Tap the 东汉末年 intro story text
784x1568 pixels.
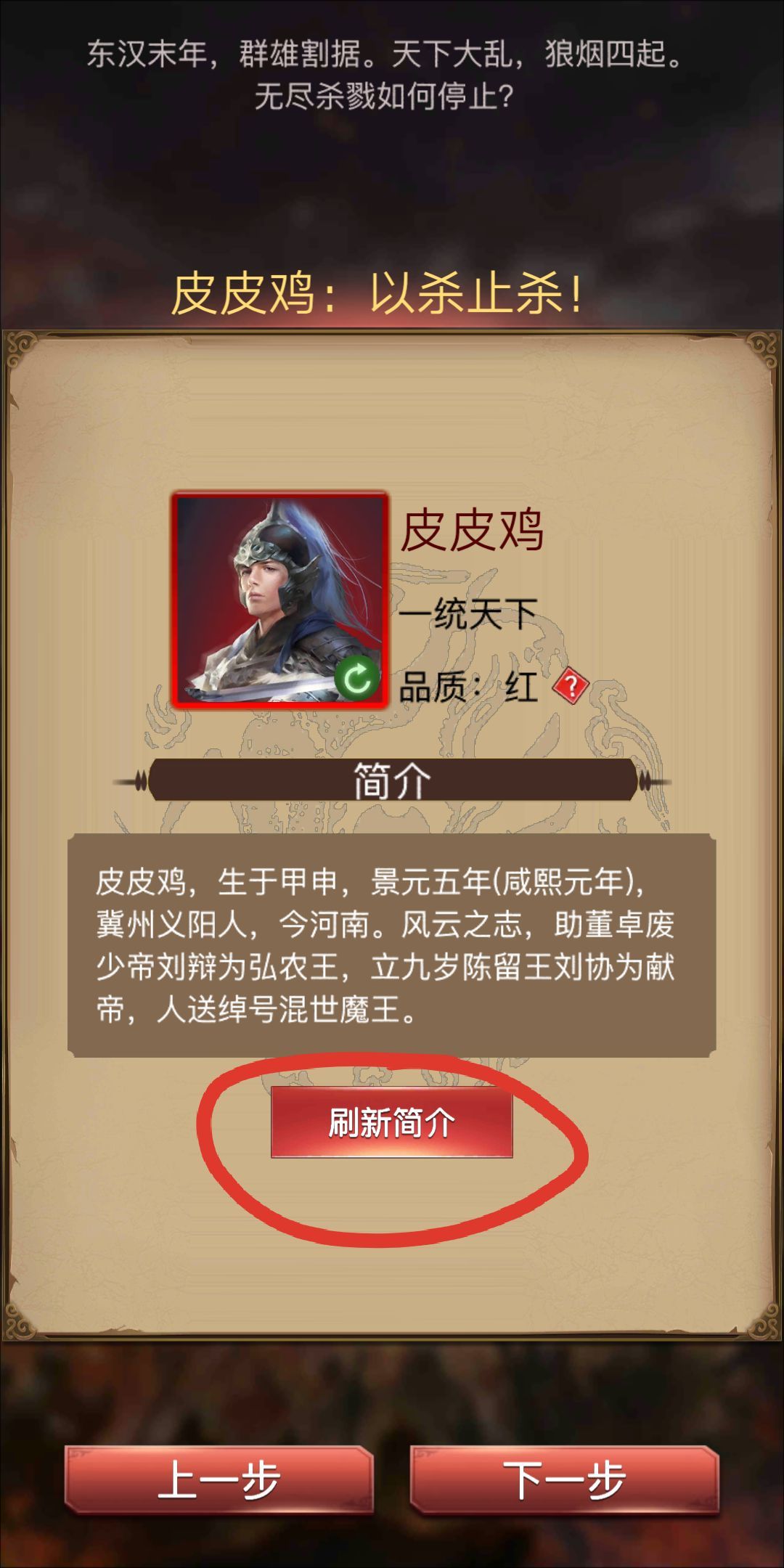(385, 54)
